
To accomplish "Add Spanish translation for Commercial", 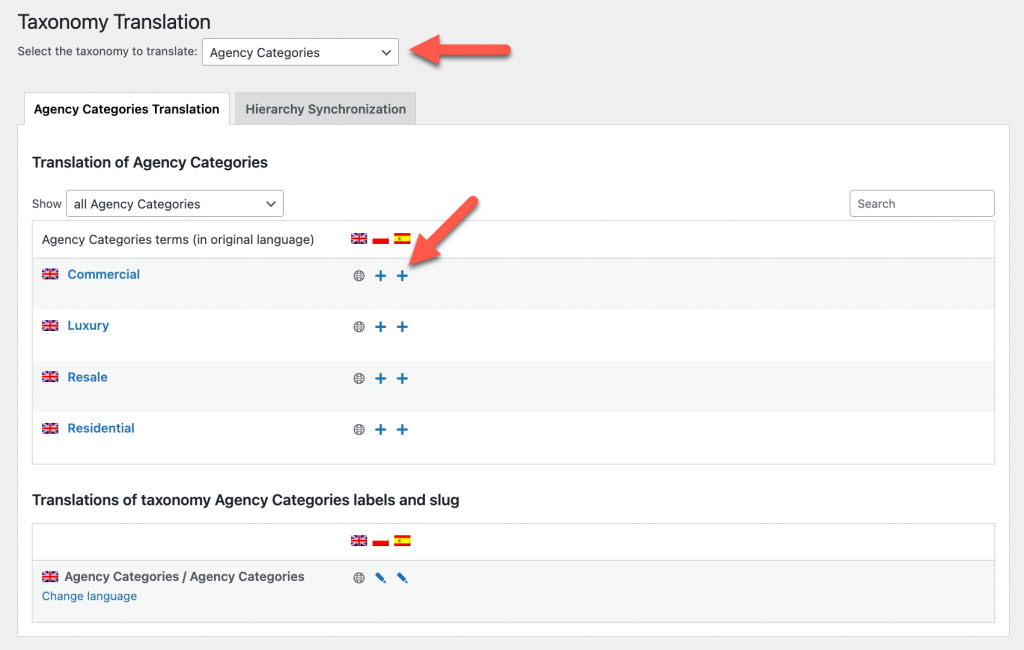I will [x=402, y=276].
